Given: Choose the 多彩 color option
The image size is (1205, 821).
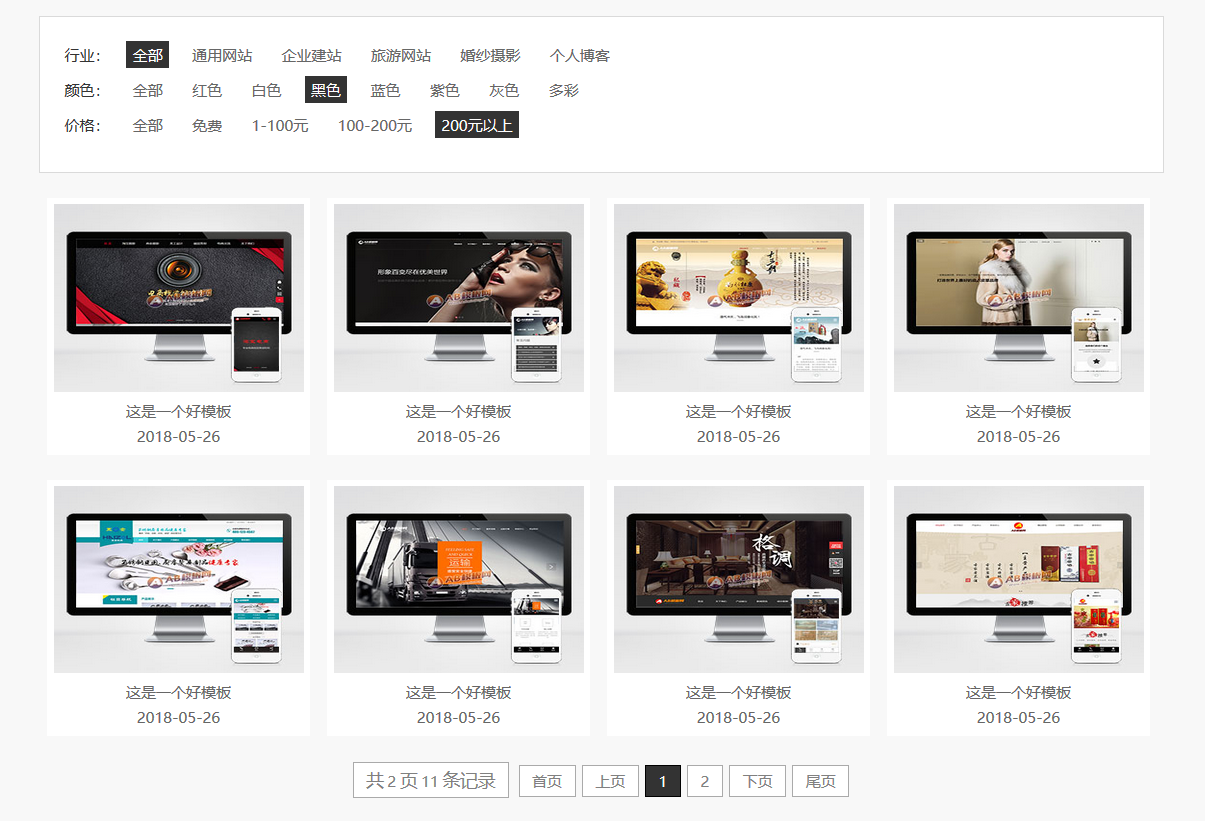Looking at the screenshot, I should point(563,90).
